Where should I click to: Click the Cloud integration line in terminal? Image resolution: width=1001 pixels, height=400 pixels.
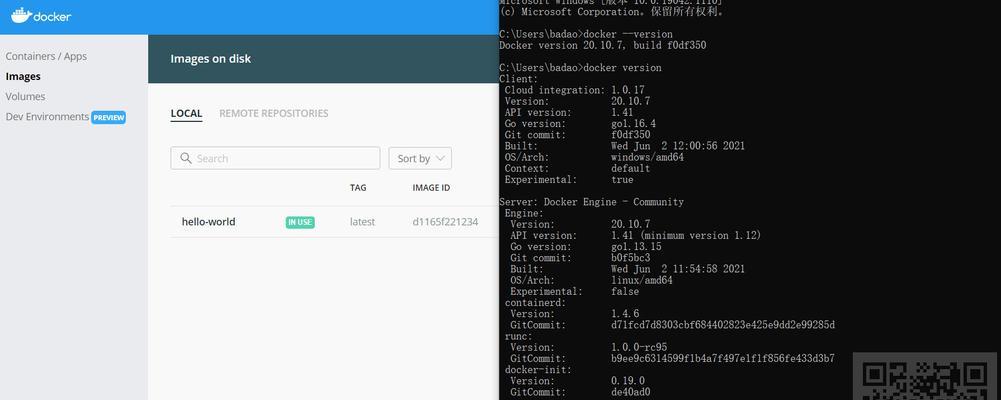click(575, 90)
